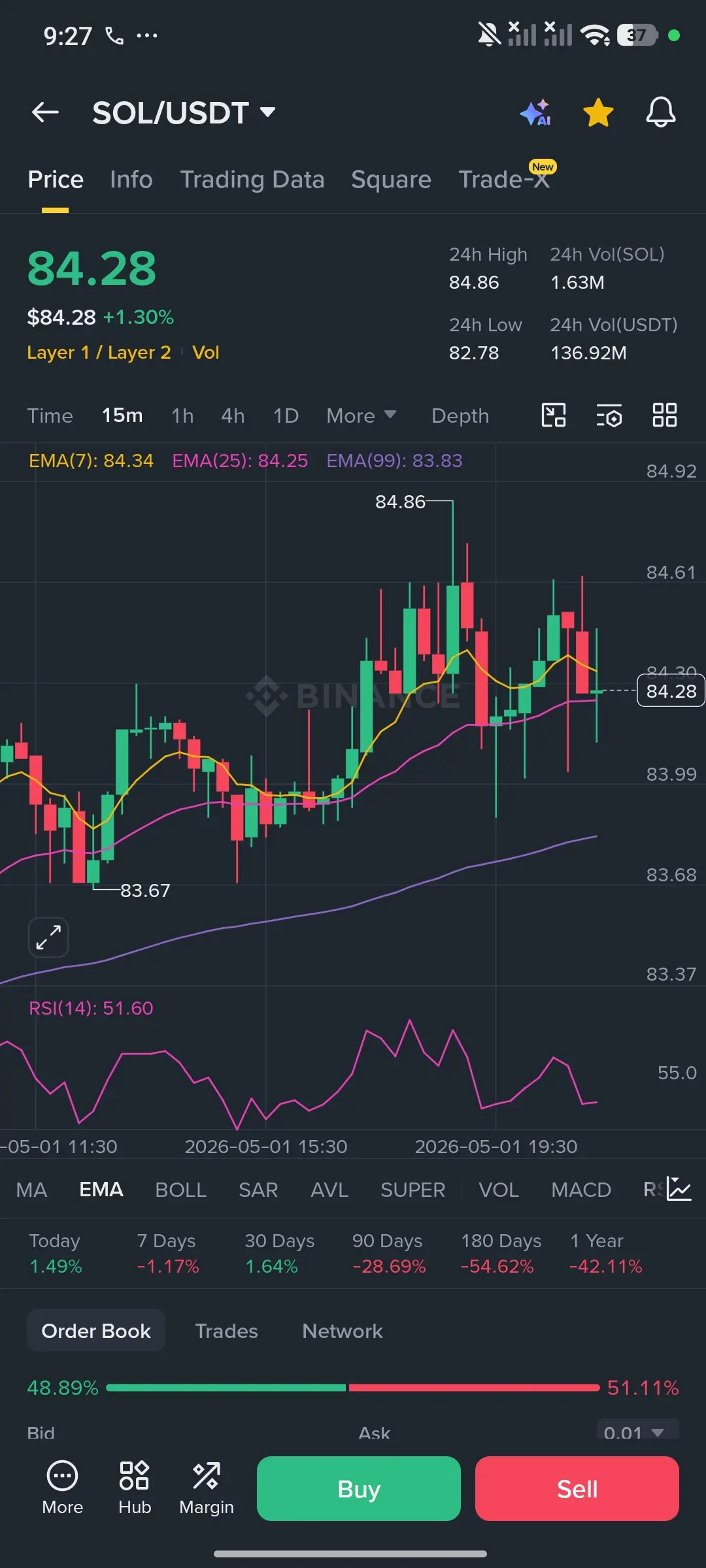Open the Square tab

(x=391, y=180)
